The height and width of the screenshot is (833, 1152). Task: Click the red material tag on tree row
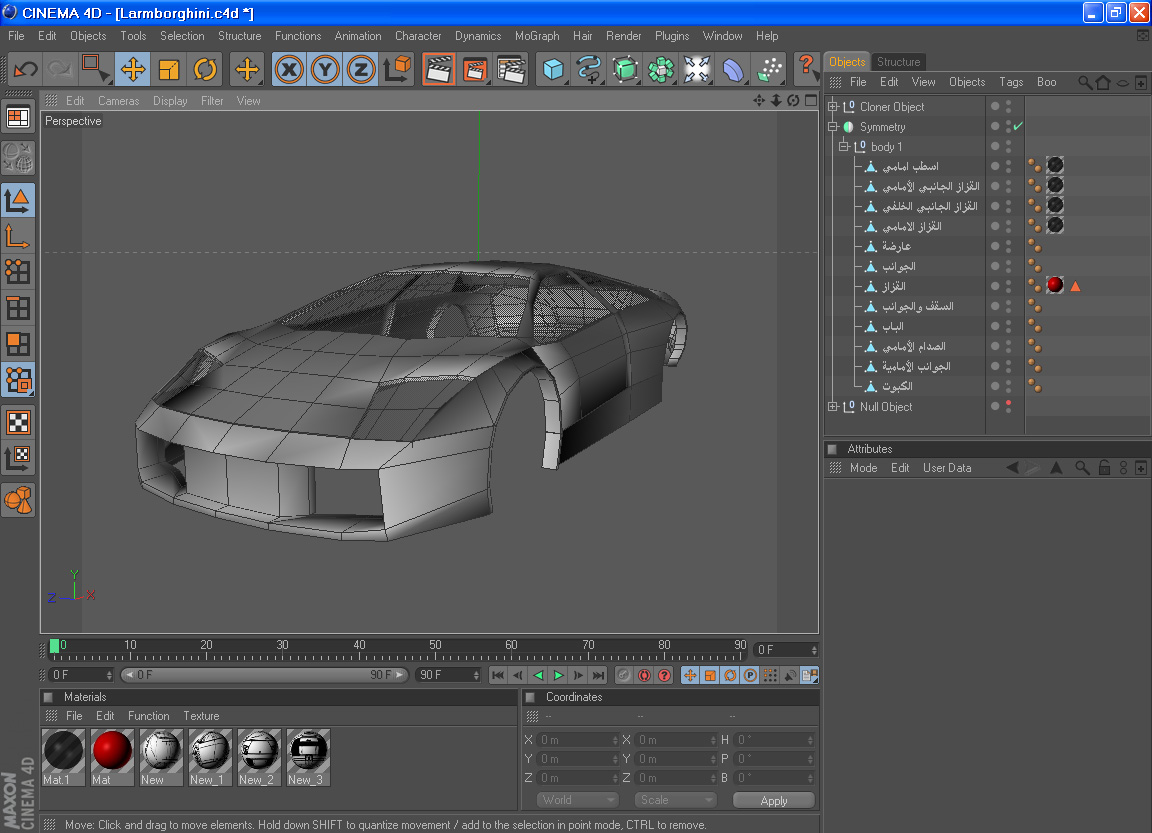tap(1055, 285)
